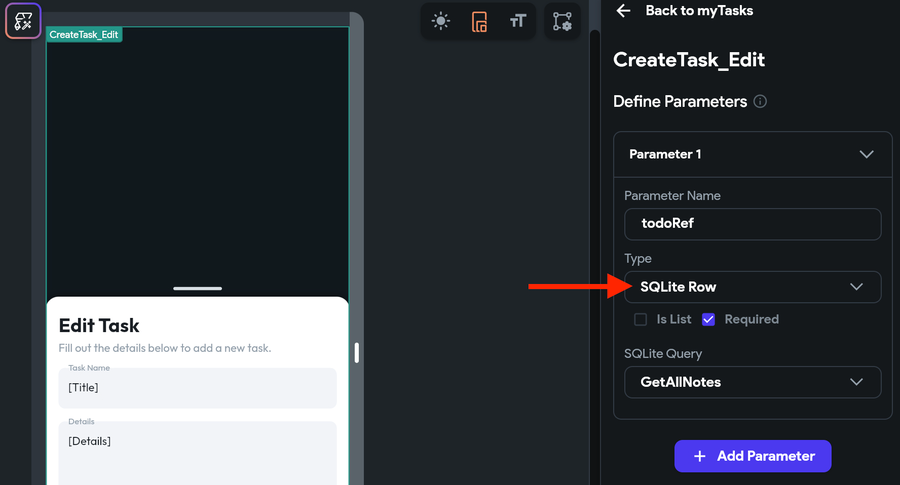Open device preview size icon
The height and width of the screenshot is (485, 900).
[479, 22]
